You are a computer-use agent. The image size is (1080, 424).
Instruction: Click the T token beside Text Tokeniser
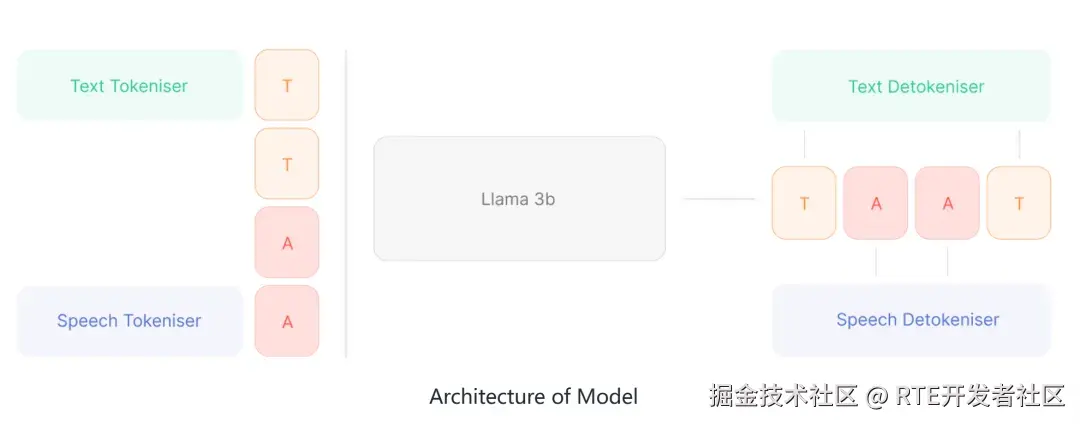tap(287, 86)
